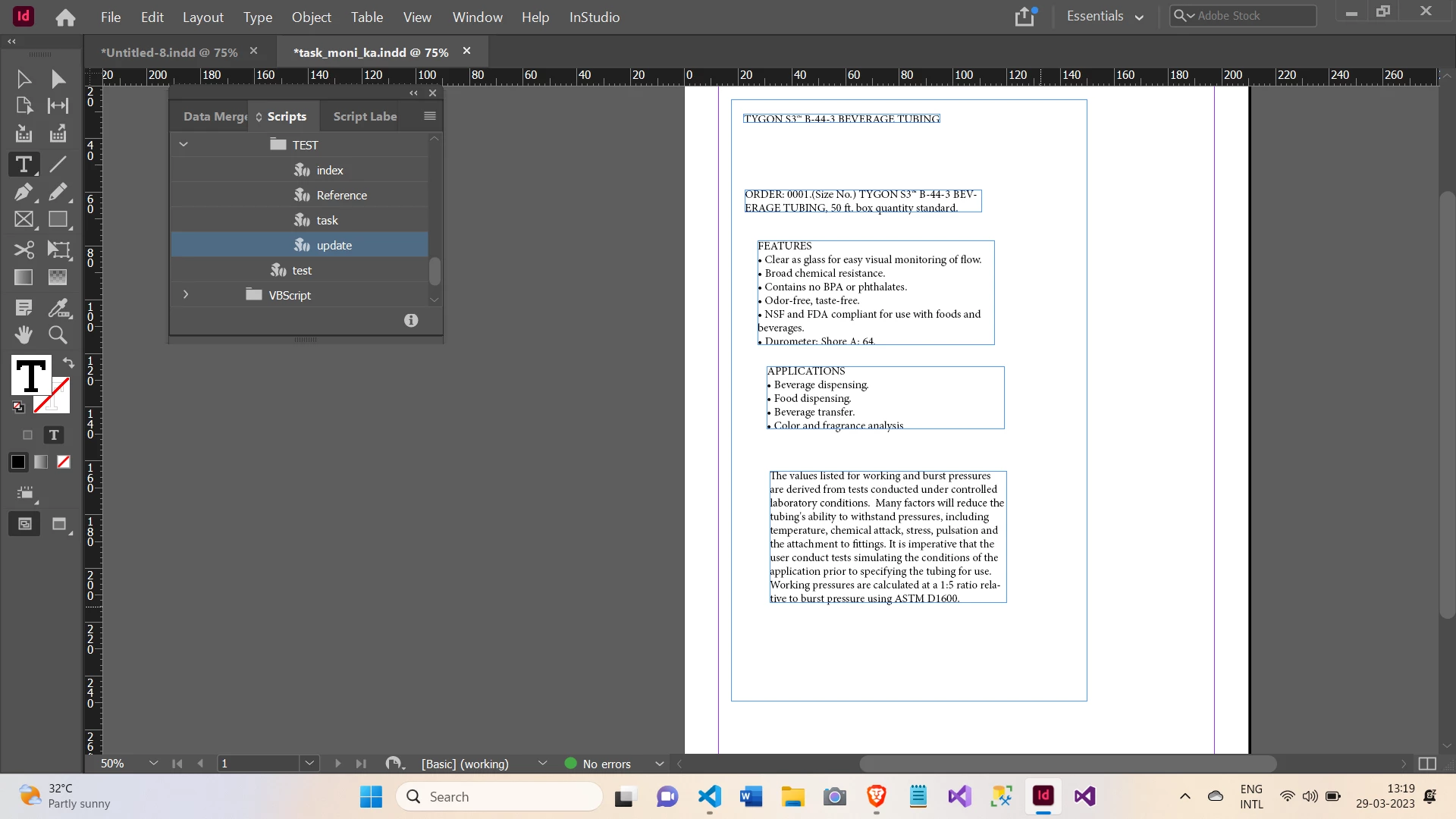Screen dimensions: 1456x819
Task: Open Visual Studio Code from taskbar
Action: pyautogui.click(x=710, y=796)
